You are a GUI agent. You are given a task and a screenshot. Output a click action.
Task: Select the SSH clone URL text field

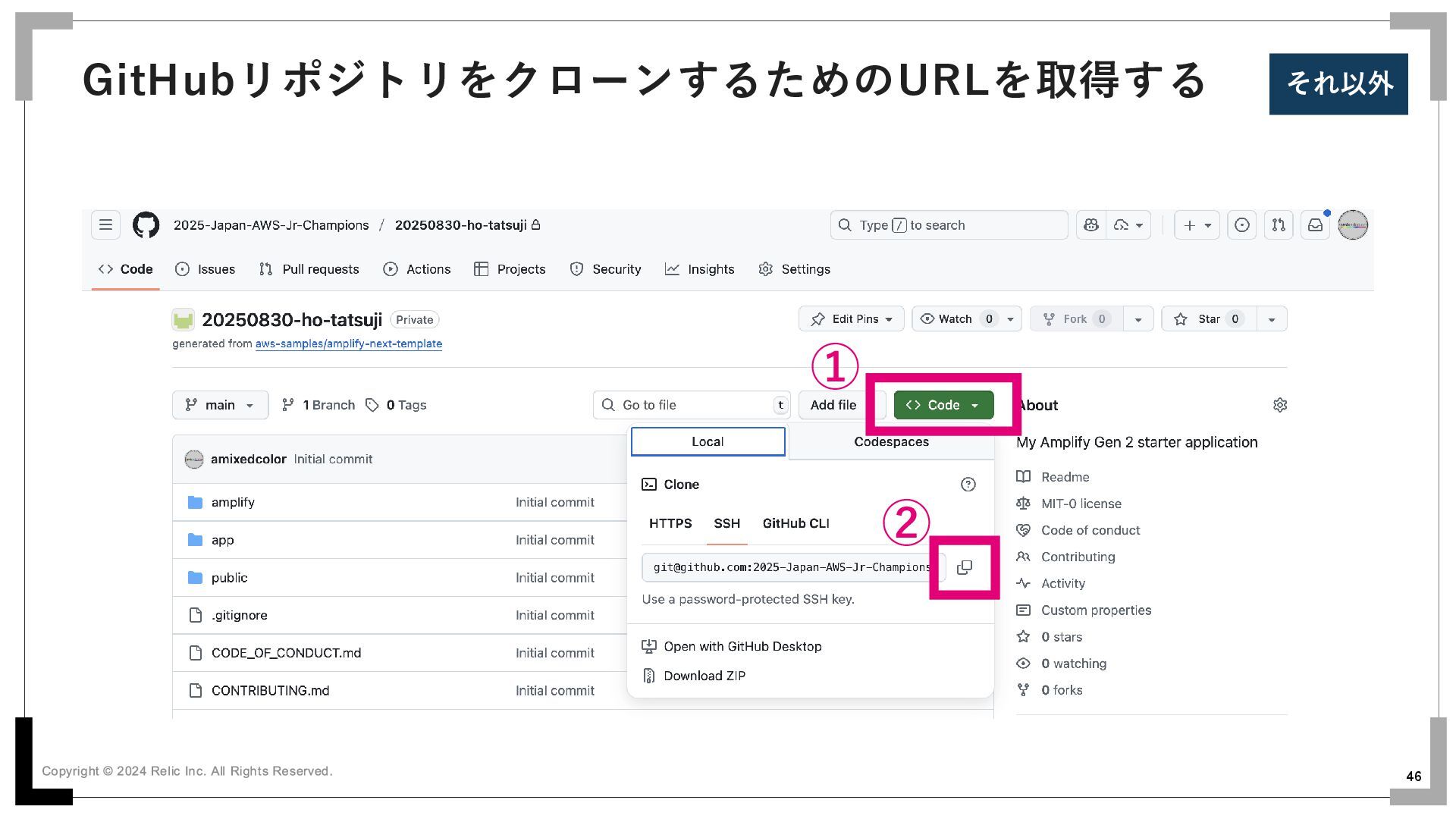point(794,567)
